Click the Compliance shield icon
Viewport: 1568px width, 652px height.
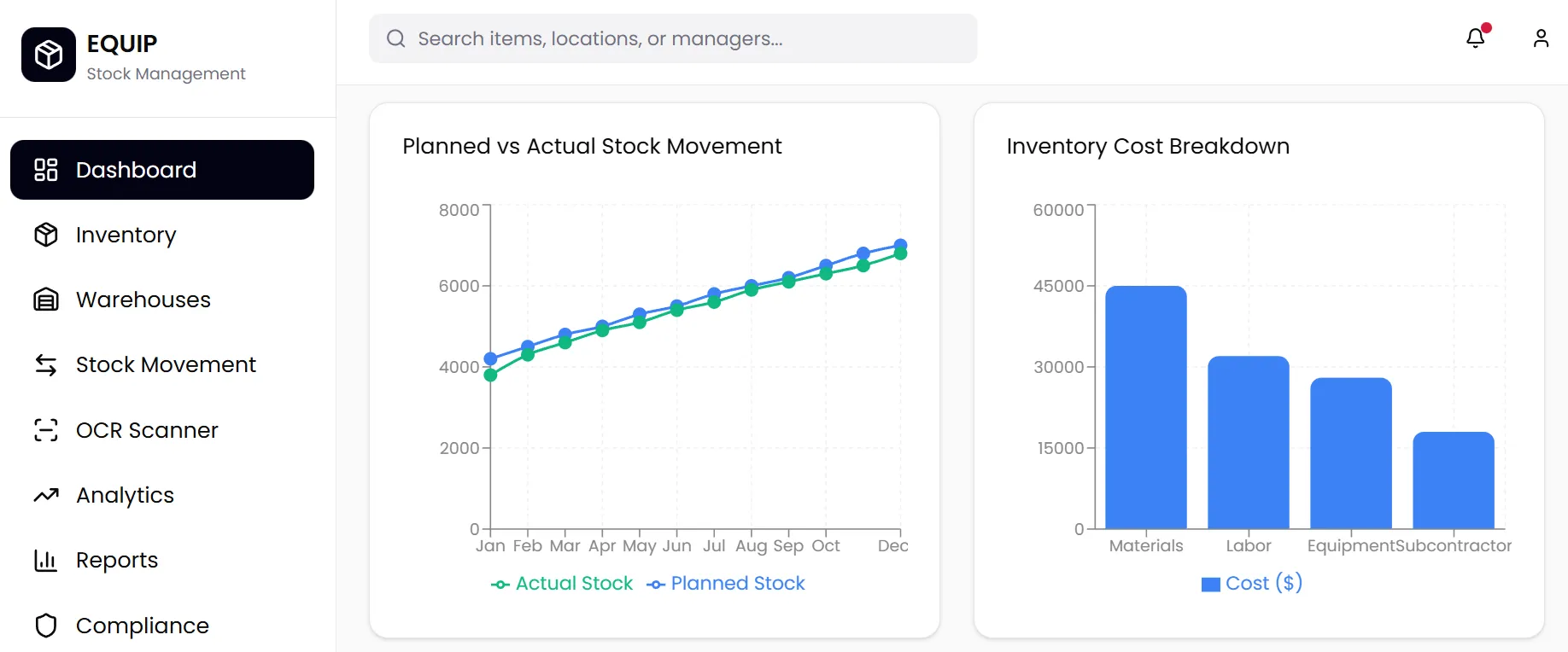point(46,626)
